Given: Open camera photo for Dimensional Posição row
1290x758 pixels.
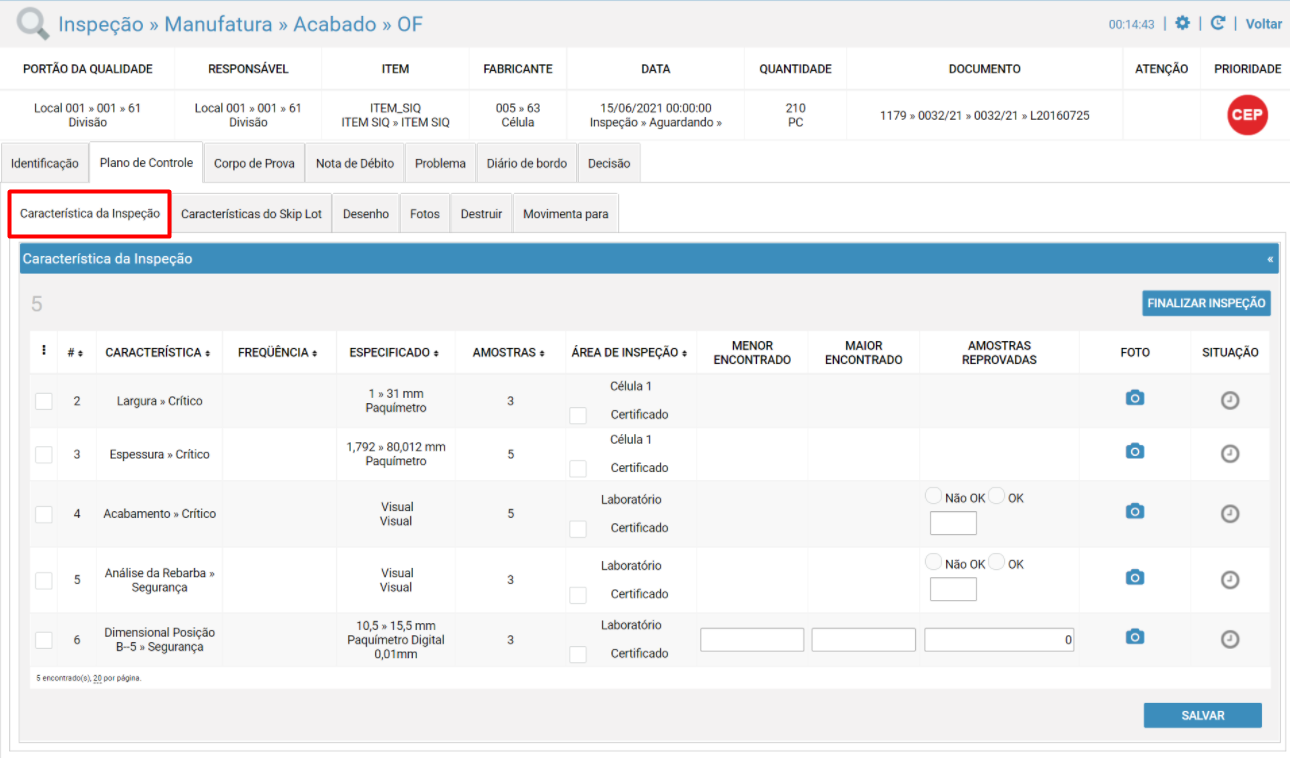Looking at the screenshot, I should pos(1135,637).
